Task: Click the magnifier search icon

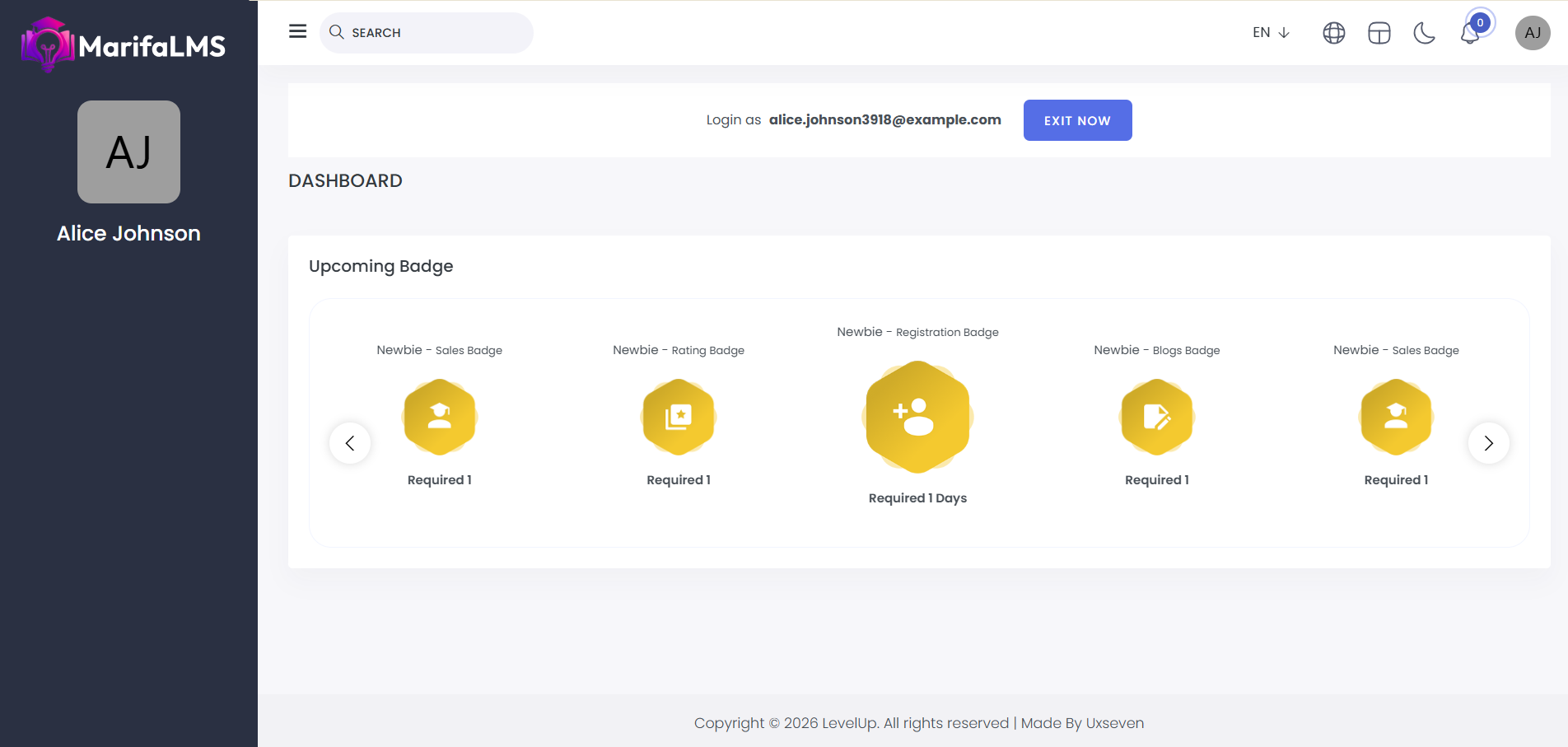Action: click(x=336, y=32)
